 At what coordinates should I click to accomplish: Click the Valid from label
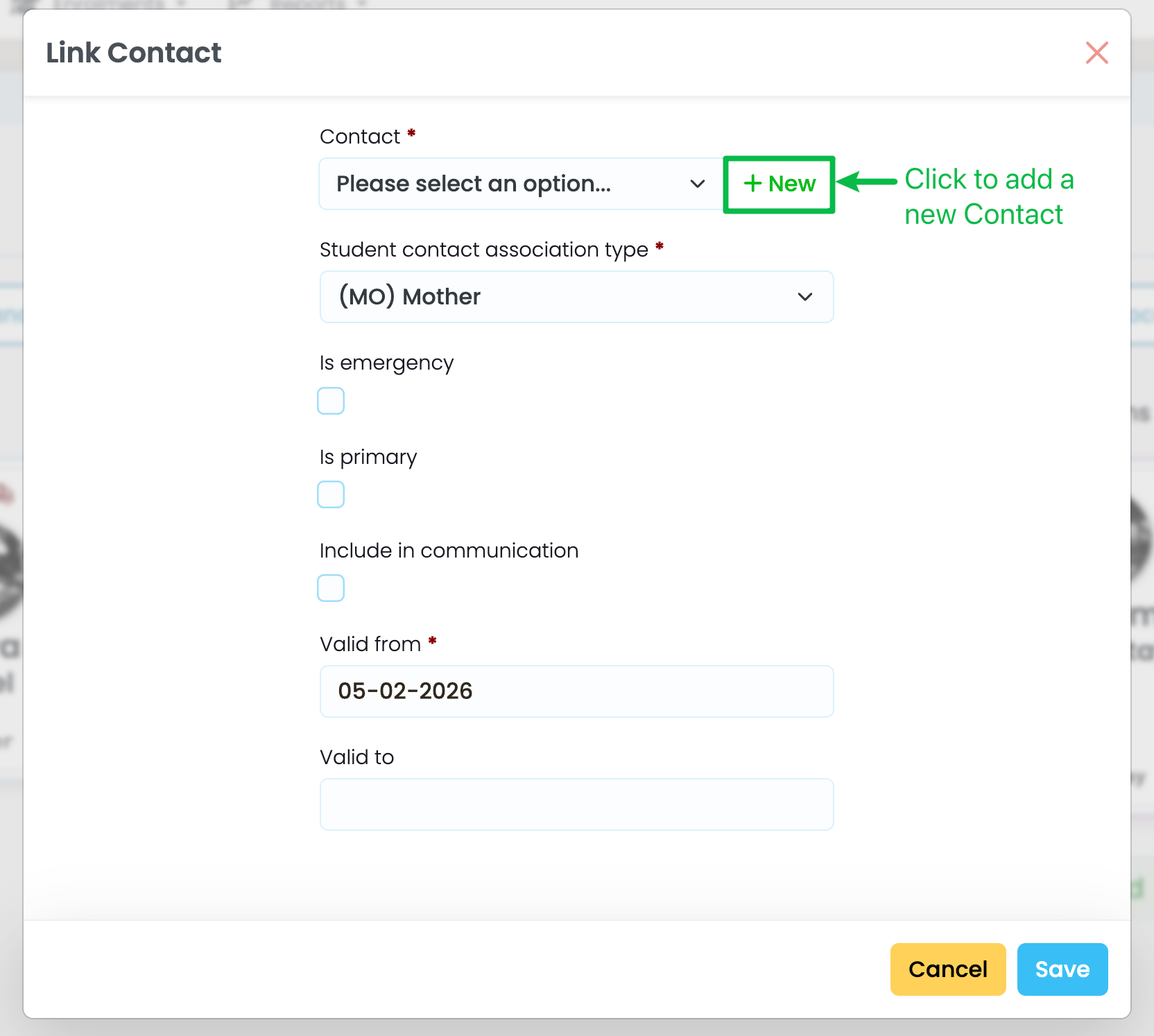point(370,644)
